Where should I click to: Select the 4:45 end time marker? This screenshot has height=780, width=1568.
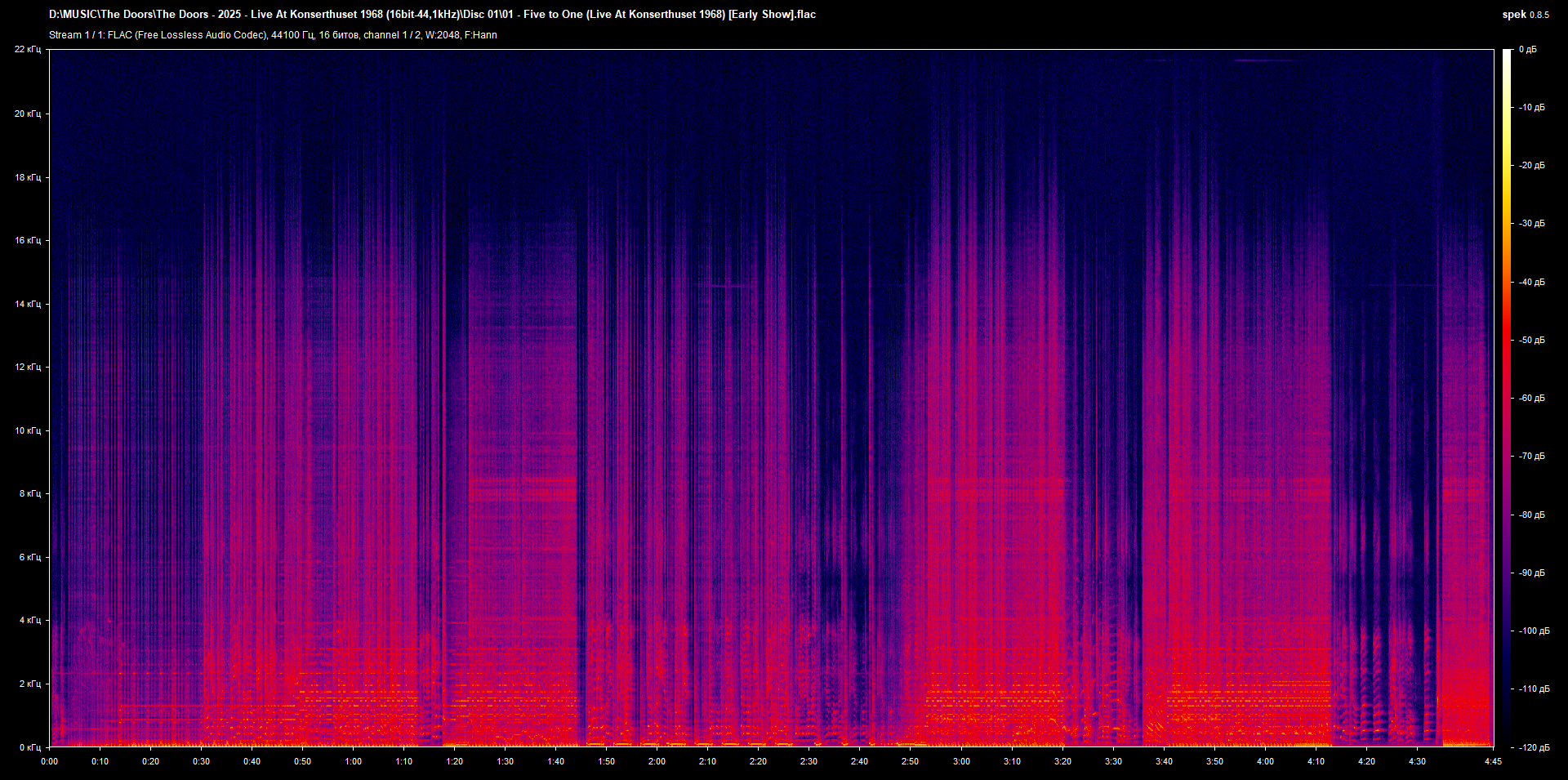pyautogui.click(x=1493, y=761)
